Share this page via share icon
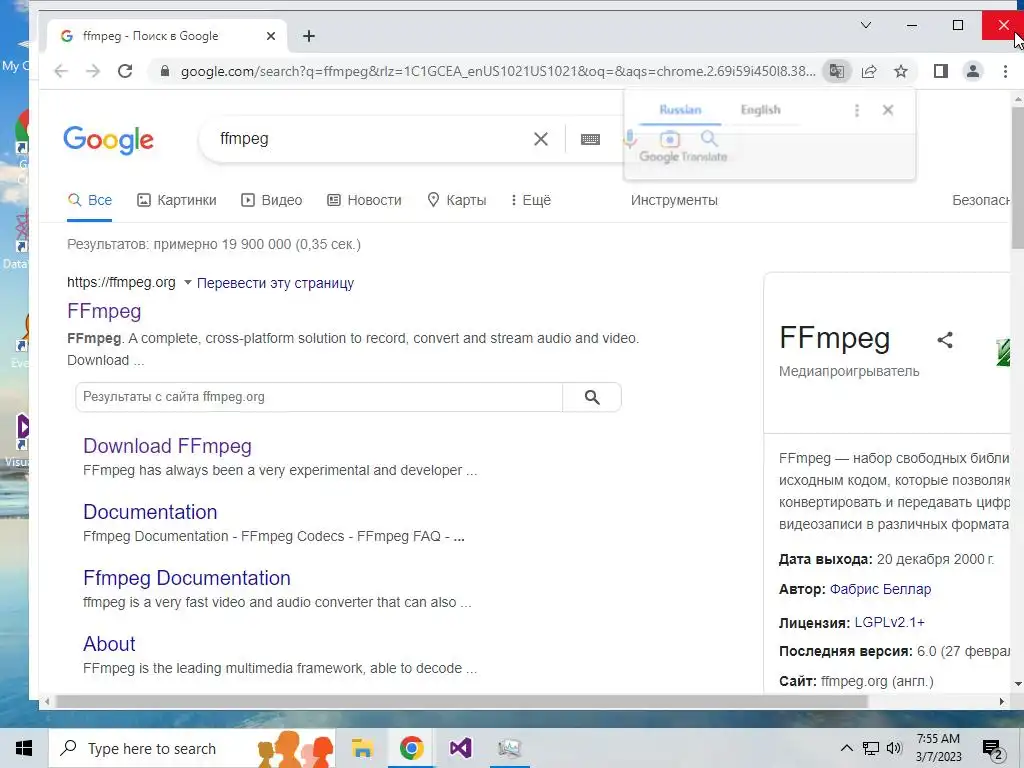1024x768 pixels. click(869, 71)
